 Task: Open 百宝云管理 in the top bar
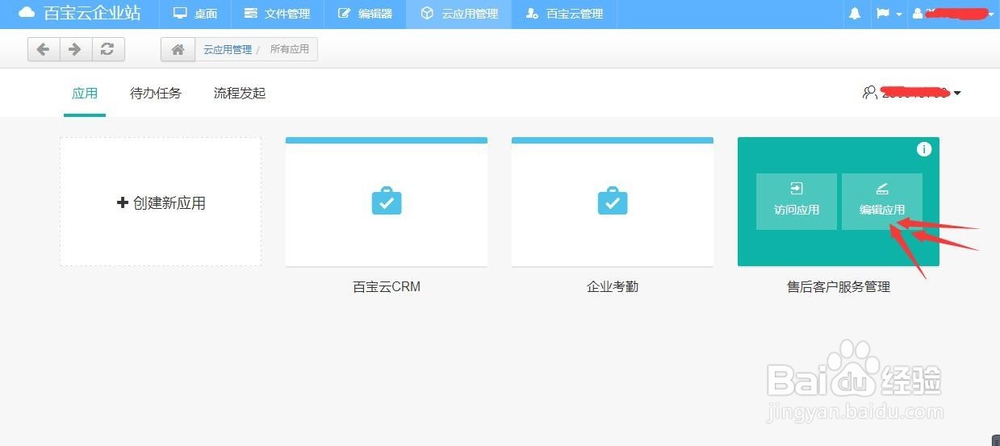564,14
